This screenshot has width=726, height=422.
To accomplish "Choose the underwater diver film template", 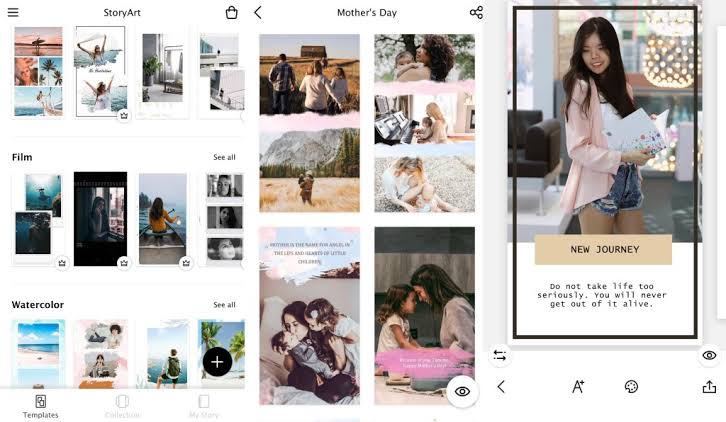I will pos(38,219).
